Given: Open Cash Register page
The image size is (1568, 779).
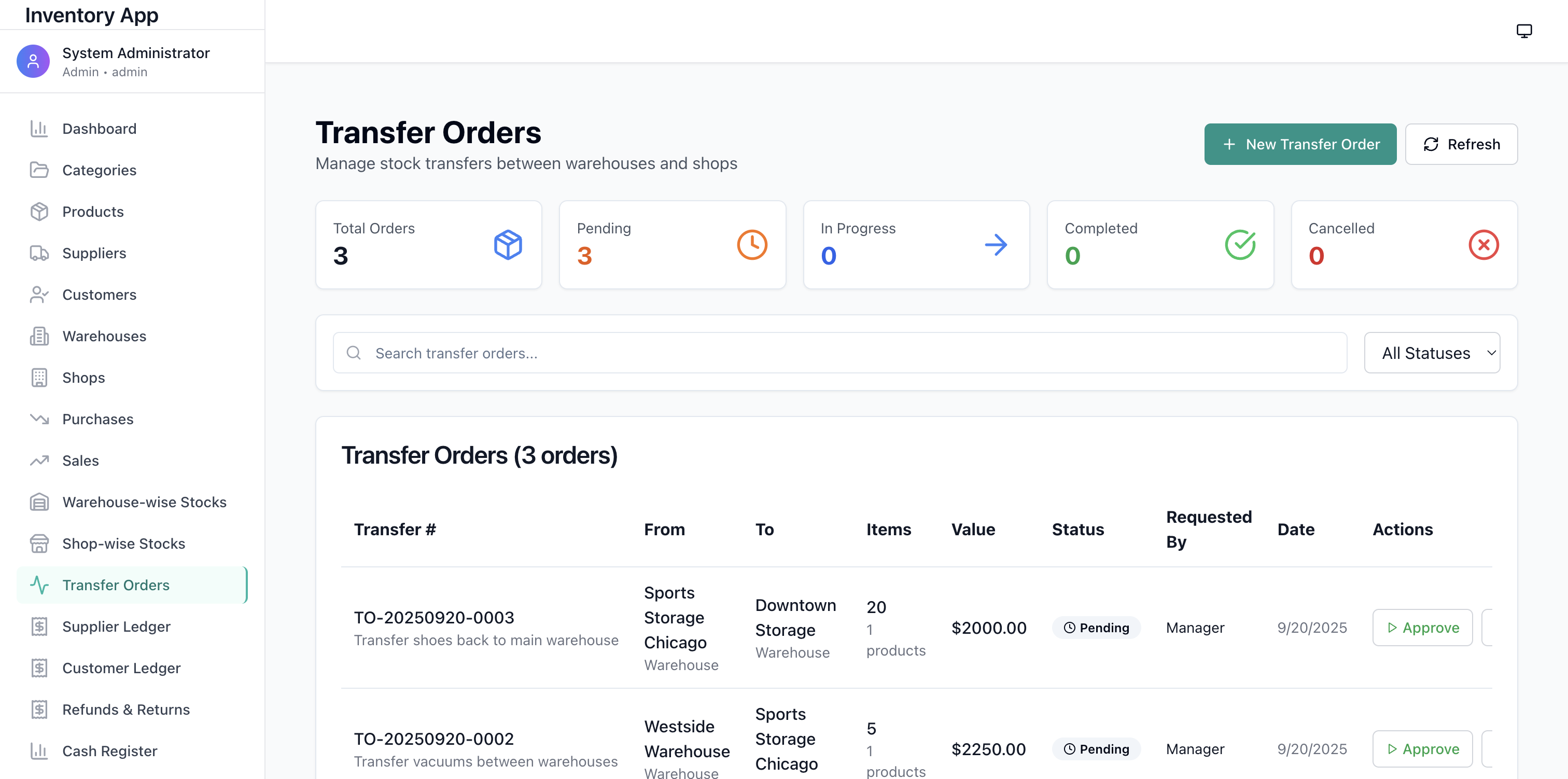Looking at the screenshot, I should pos(132,750).
